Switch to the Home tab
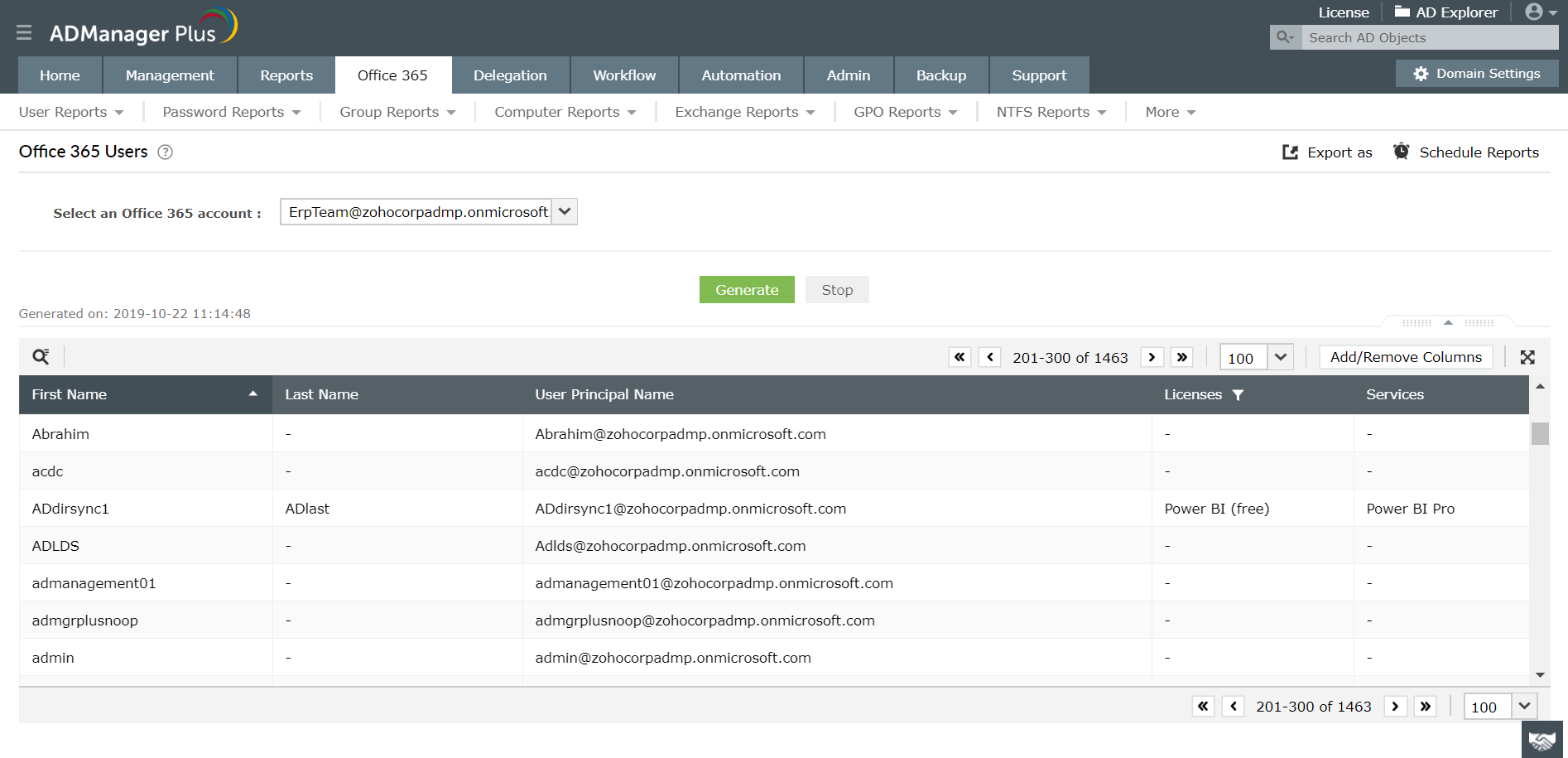This screenshot has width=1568, height=758. tap(60, 75)
